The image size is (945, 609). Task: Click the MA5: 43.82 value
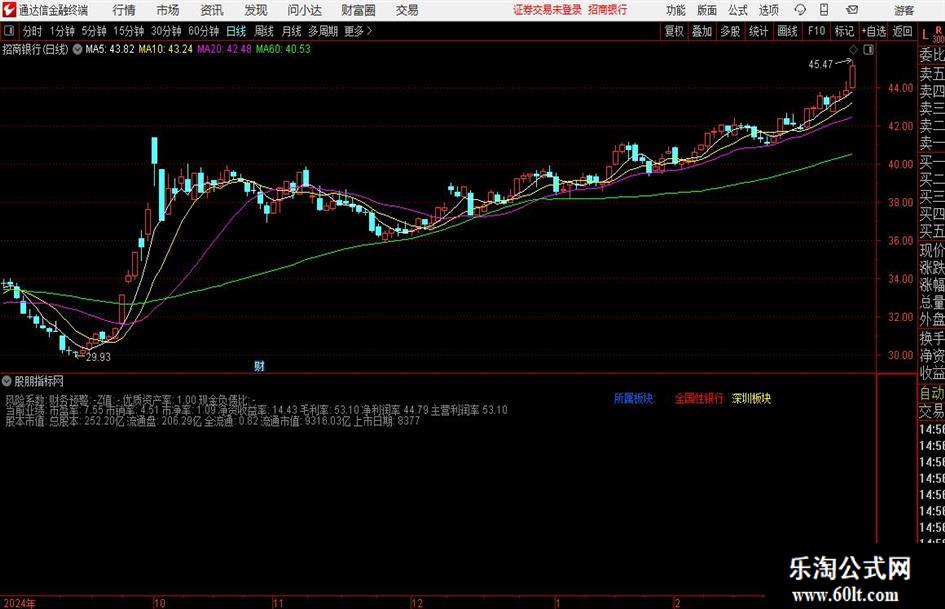point(110,49)
